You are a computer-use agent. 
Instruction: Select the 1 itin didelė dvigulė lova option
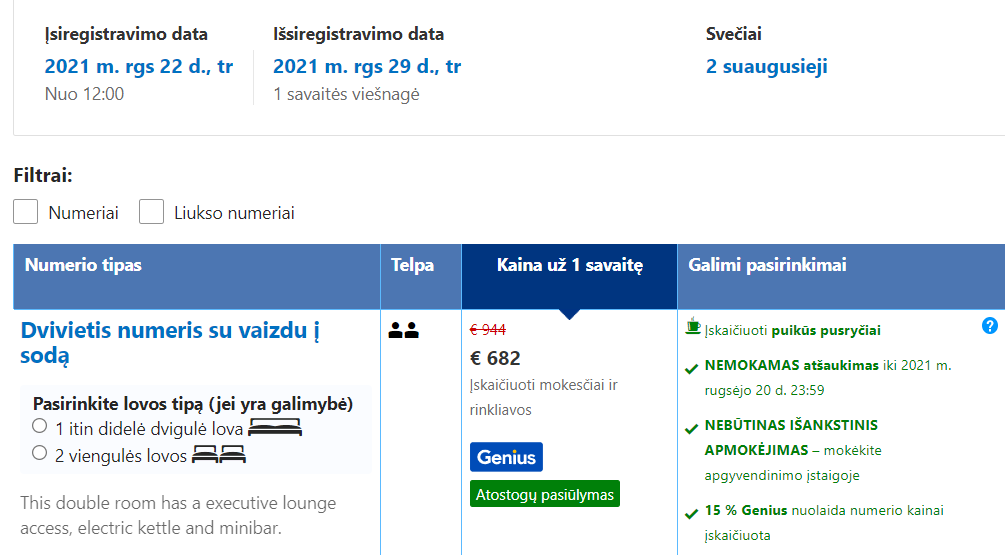coord(39,426)
